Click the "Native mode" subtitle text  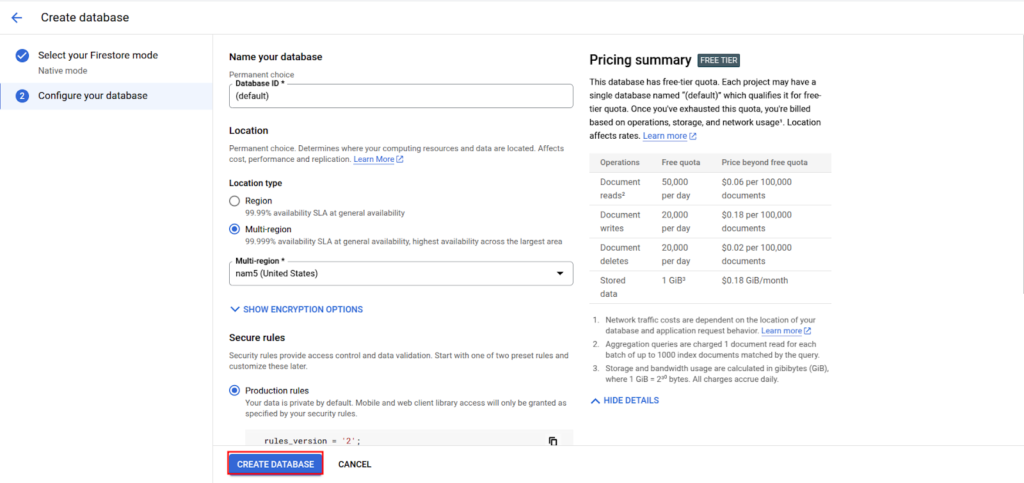[x=63, y=70]
